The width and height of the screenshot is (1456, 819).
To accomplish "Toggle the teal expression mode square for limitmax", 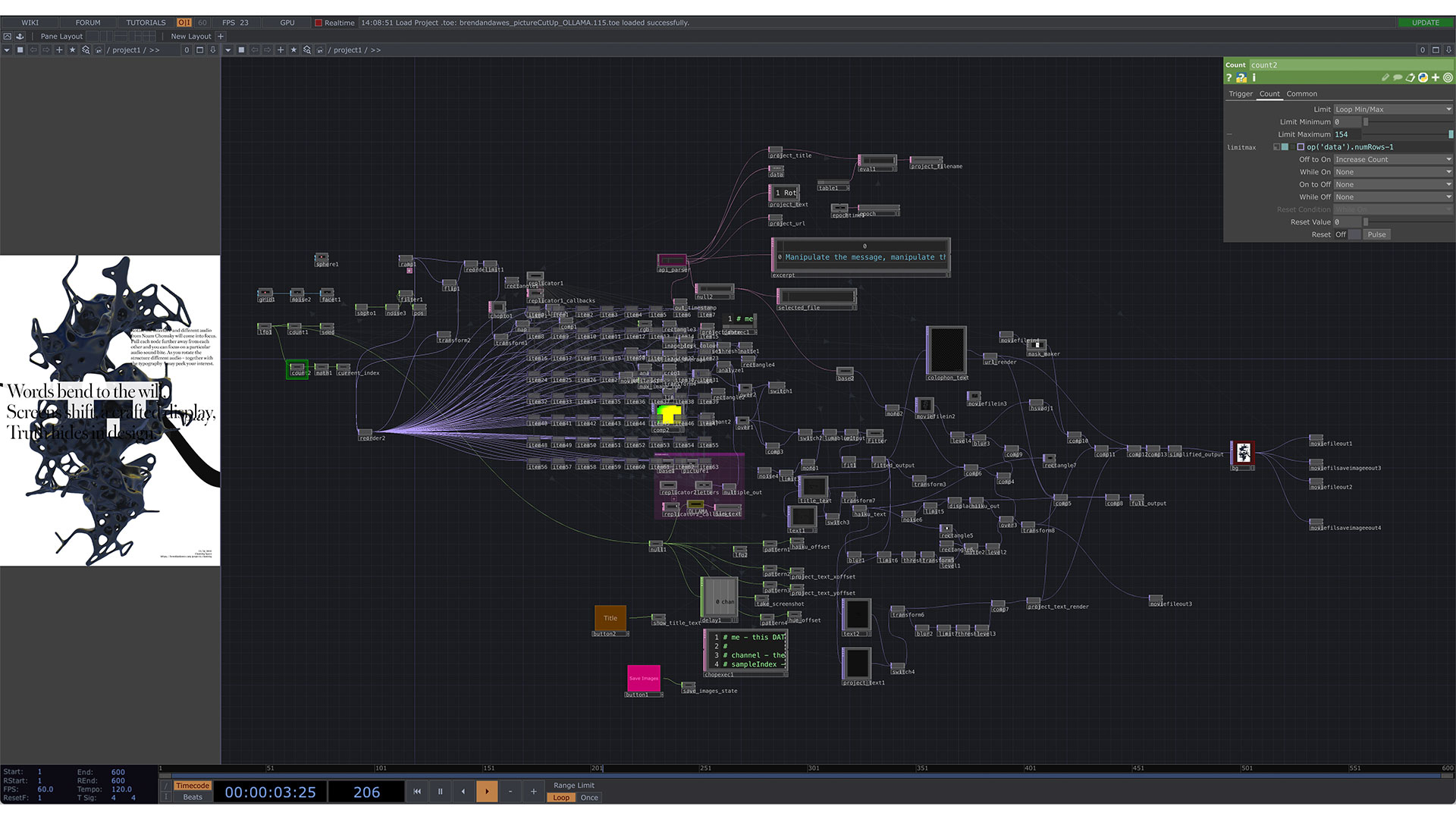I will [1285, 147].
